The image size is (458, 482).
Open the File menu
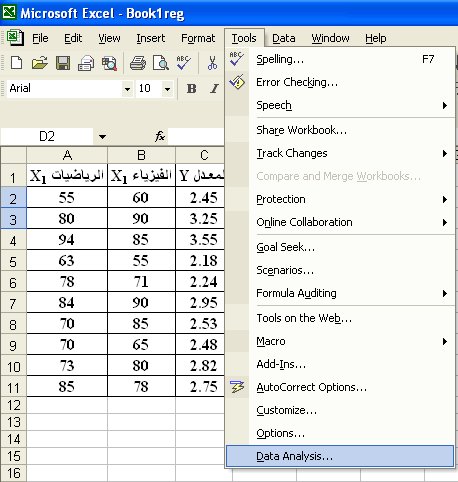[40, 38]
